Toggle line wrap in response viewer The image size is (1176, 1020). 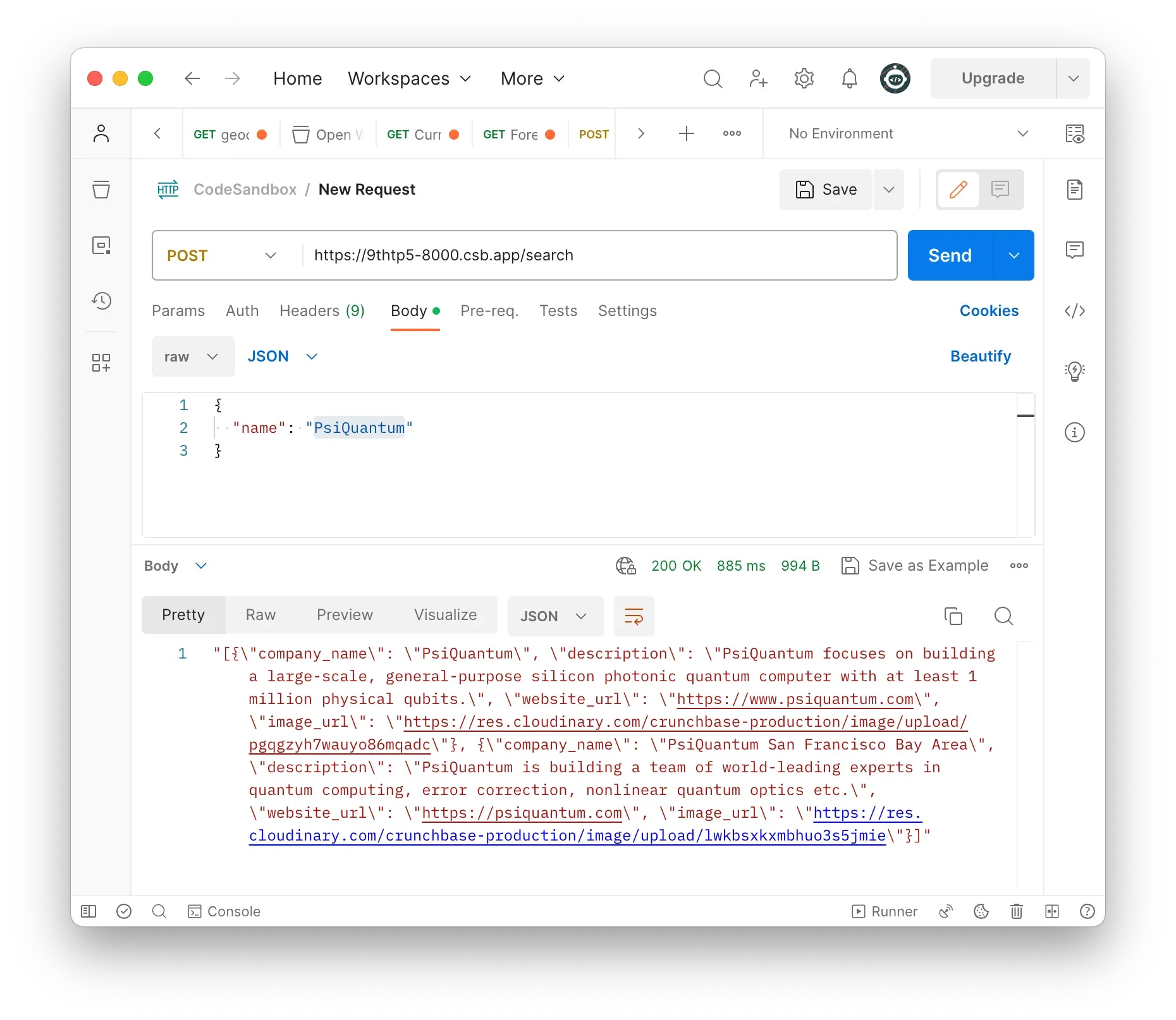point(634,616)
